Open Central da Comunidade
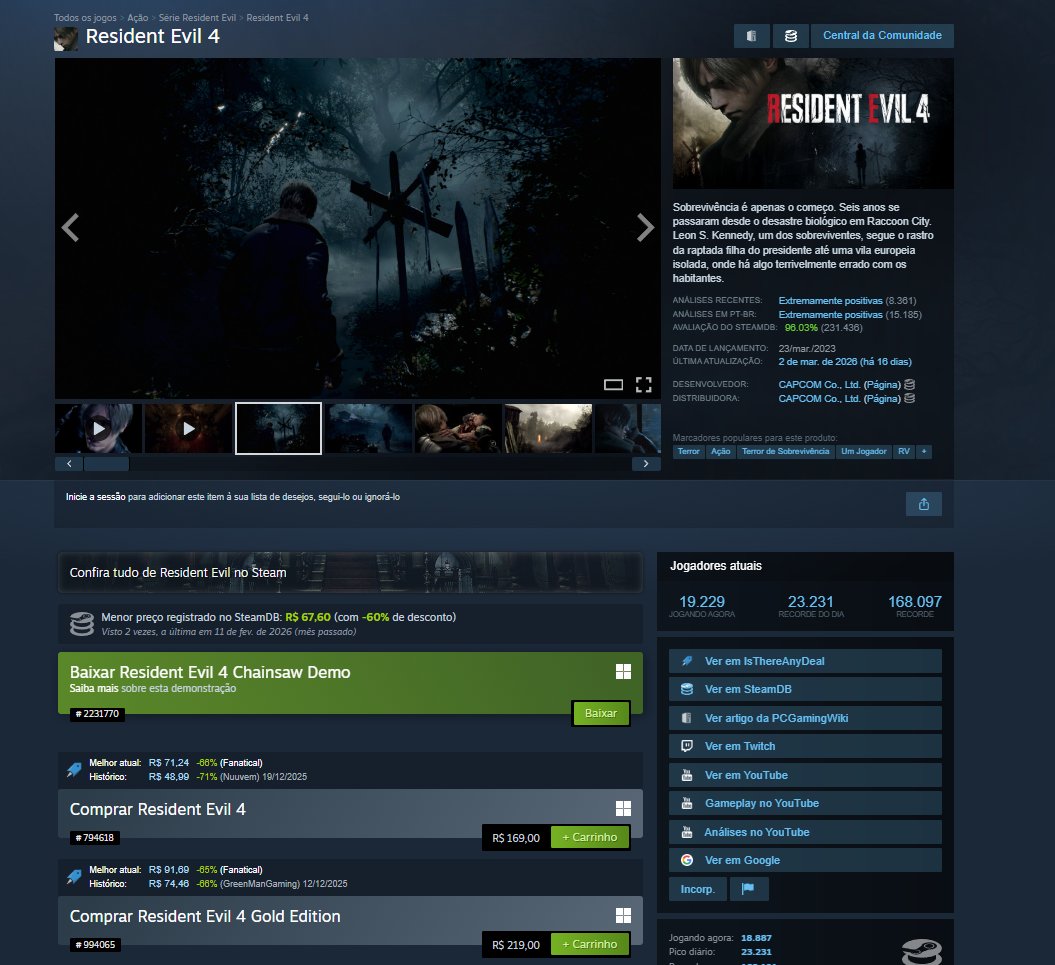Image resolution: width=1055 pixels, height=965 pixels. [x=882, y=36]
